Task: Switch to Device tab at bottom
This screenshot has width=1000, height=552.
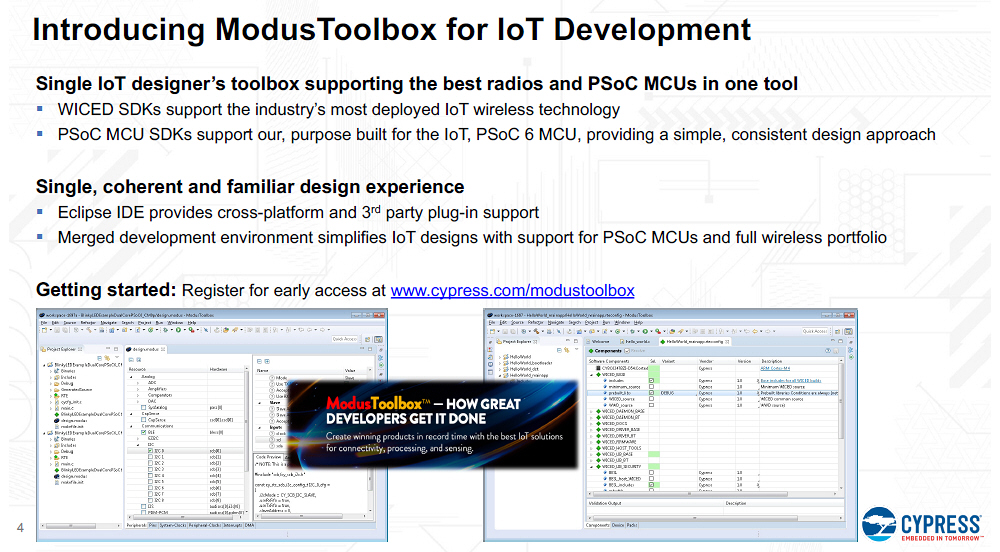Action: [x=618, y=525]
